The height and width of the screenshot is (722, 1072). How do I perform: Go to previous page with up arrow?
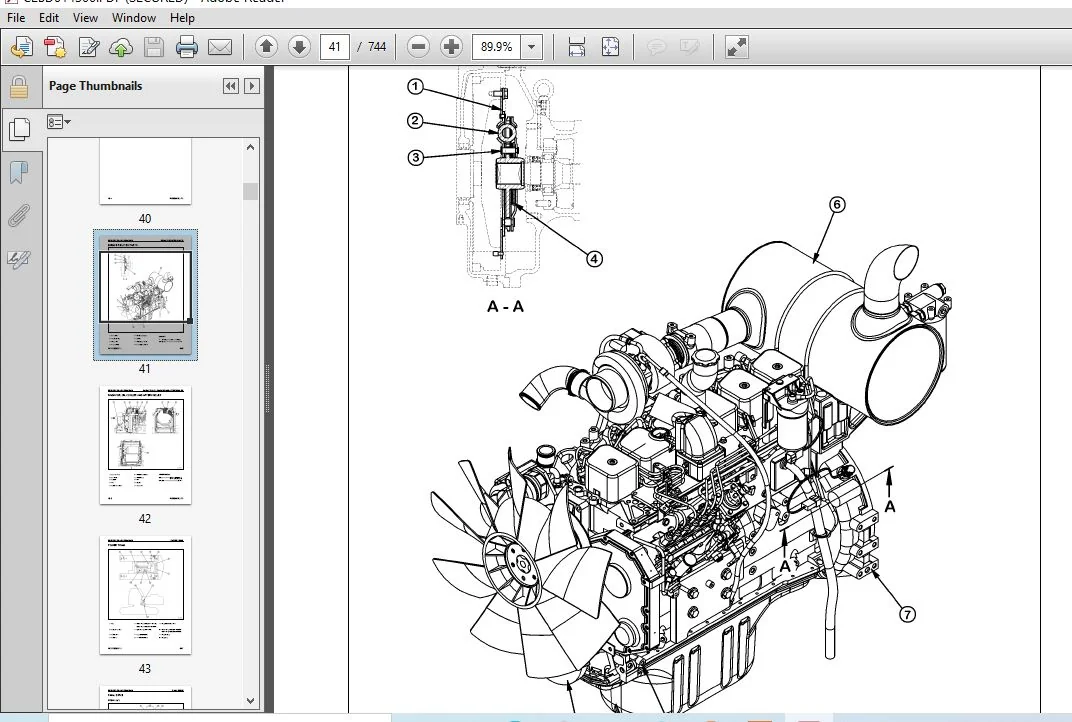(x=267, y=46)
